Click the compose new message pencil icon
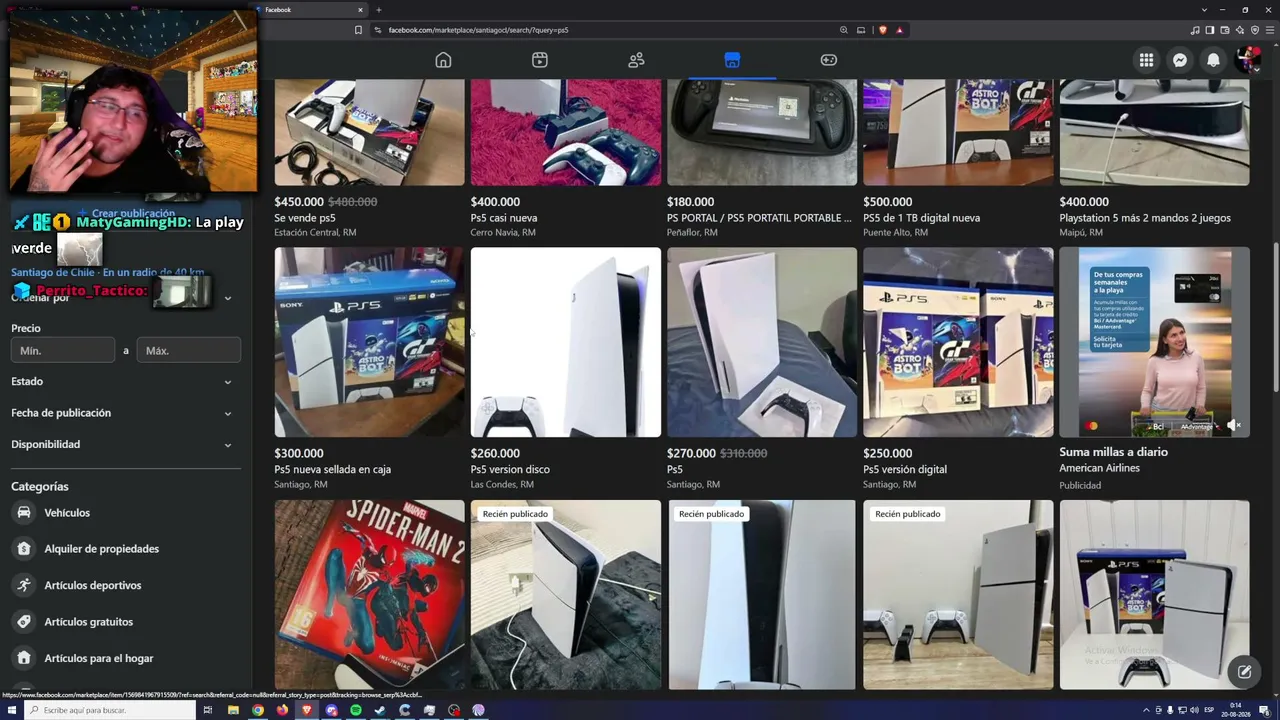The width and height of the screenshot is (1280, 720). 1244,672
